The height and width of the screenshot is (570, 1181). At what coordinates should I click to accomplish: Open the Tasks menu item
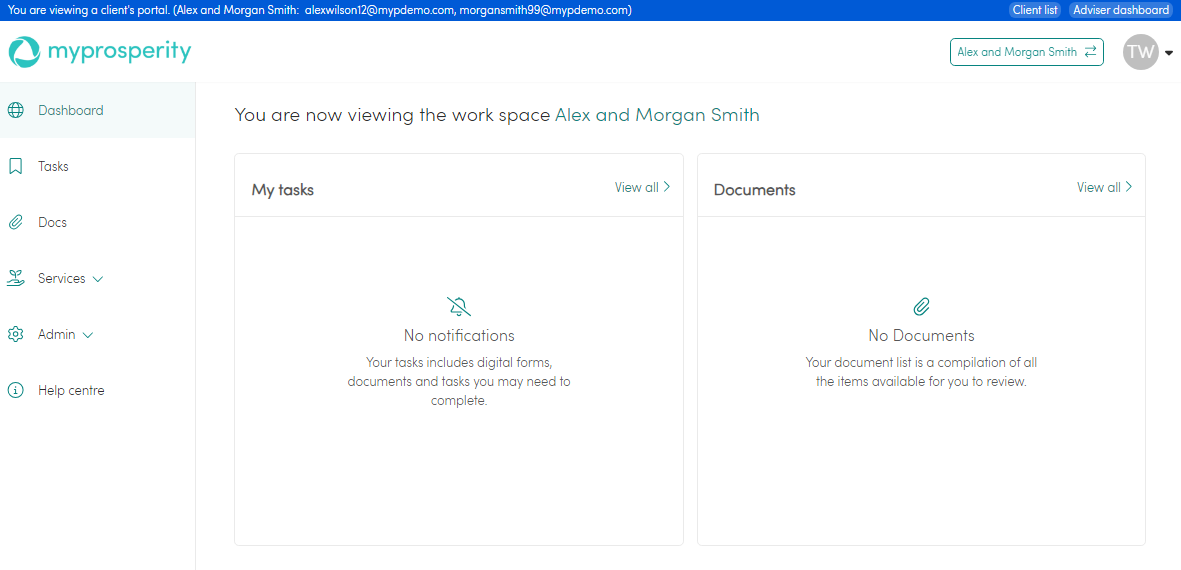53,166
